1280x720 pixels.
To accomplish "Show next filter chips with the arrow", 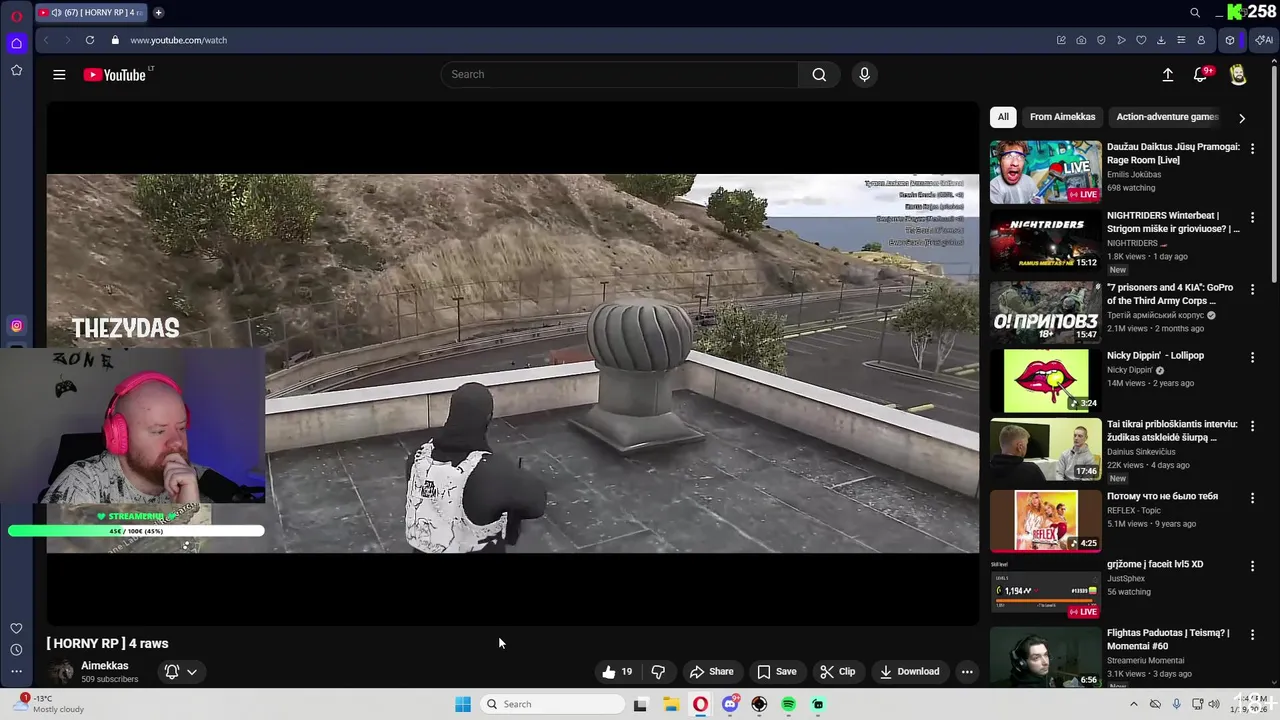I will (x=1242, y=118).
